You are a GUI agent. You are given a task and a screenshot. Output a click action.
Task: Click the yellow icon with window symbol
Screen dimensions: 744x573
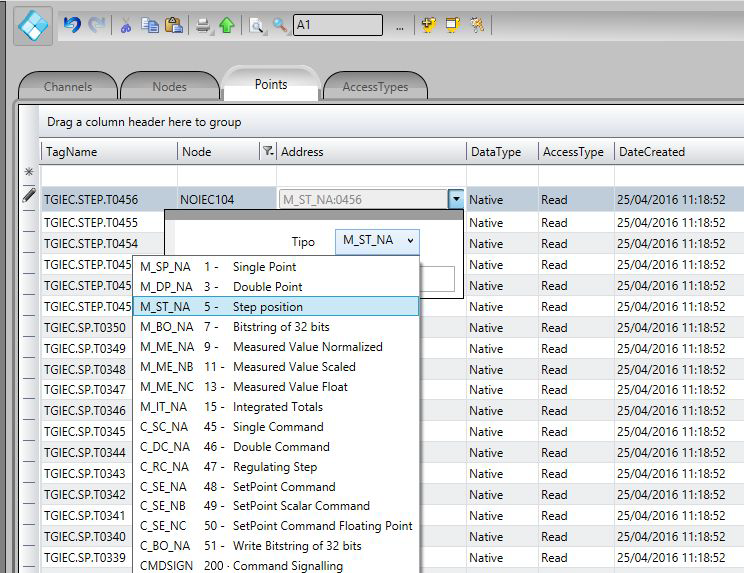452,25
